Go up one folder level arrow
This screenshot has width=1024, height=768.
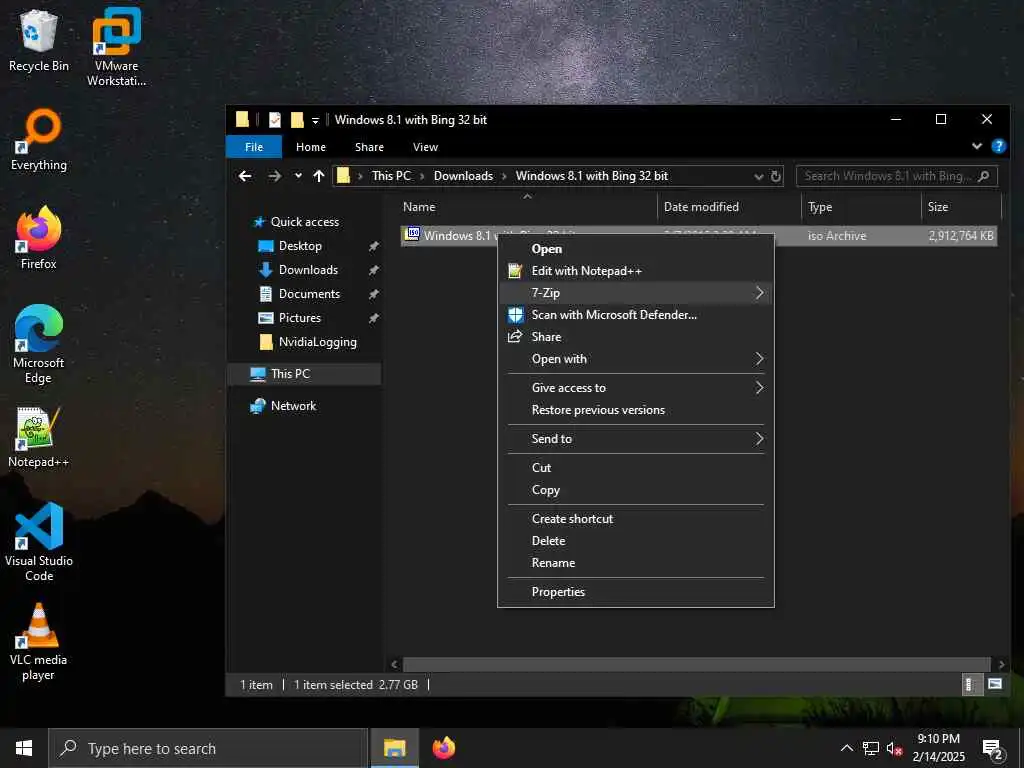tap(319, 176)
